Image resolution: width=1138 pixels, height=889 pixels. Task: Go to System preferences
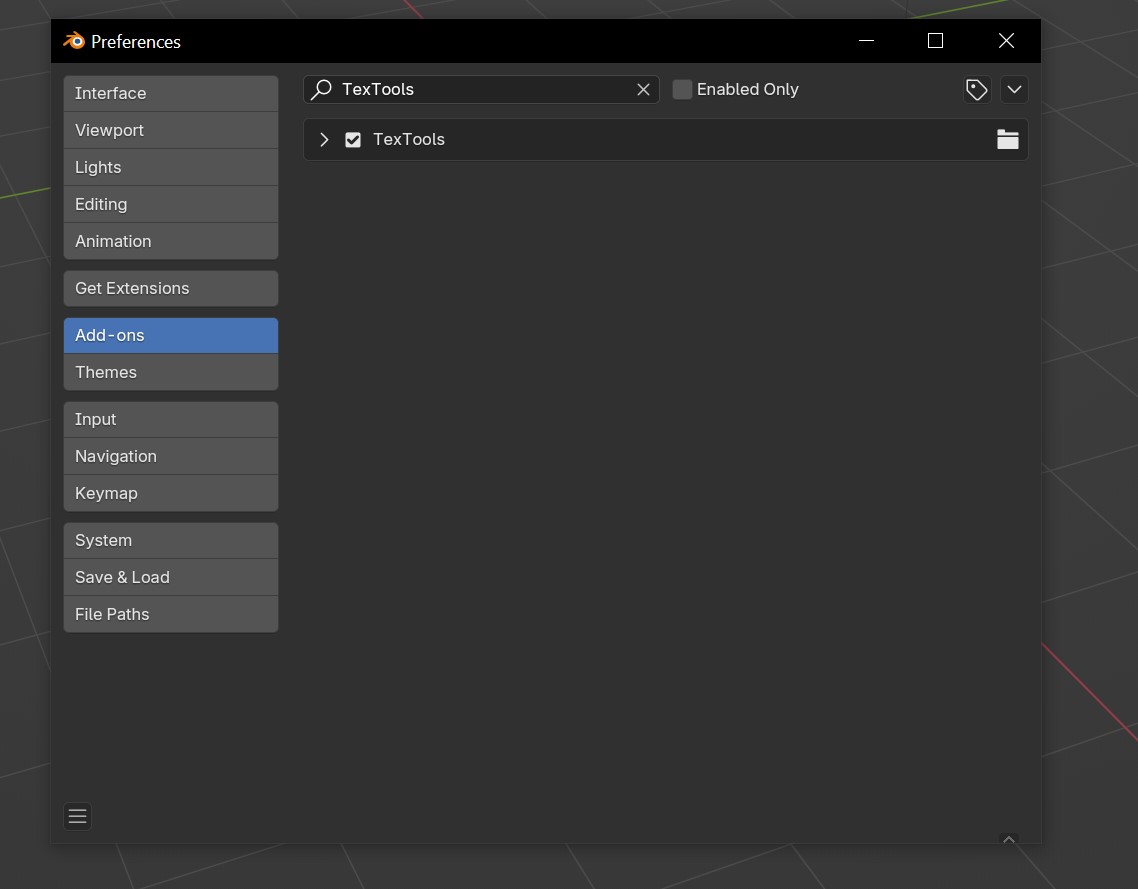click(x=171, y=541)
